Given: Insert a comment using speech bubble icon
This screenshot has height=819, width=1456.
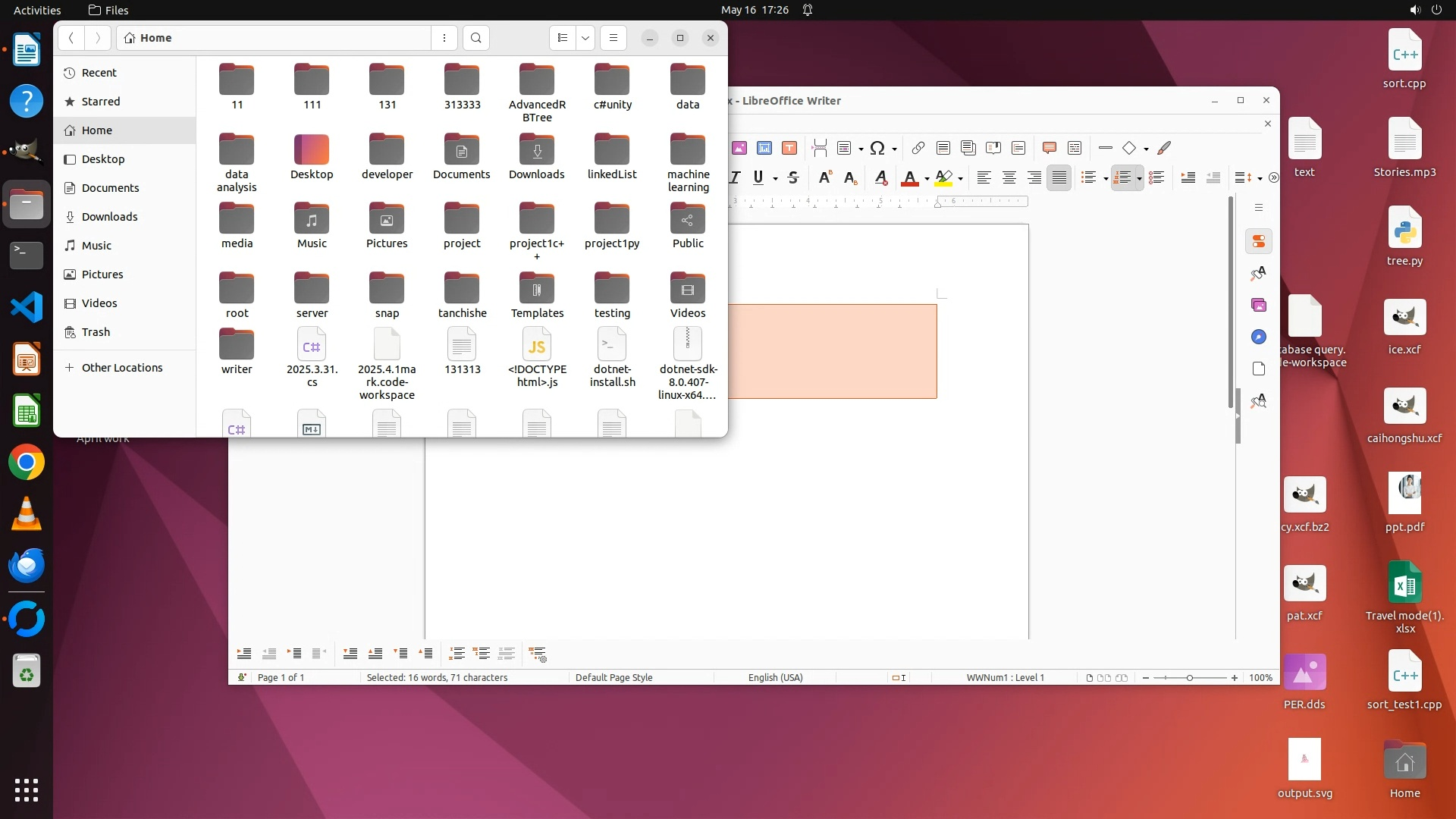Looking at the screenshot, I should 1050,148.
